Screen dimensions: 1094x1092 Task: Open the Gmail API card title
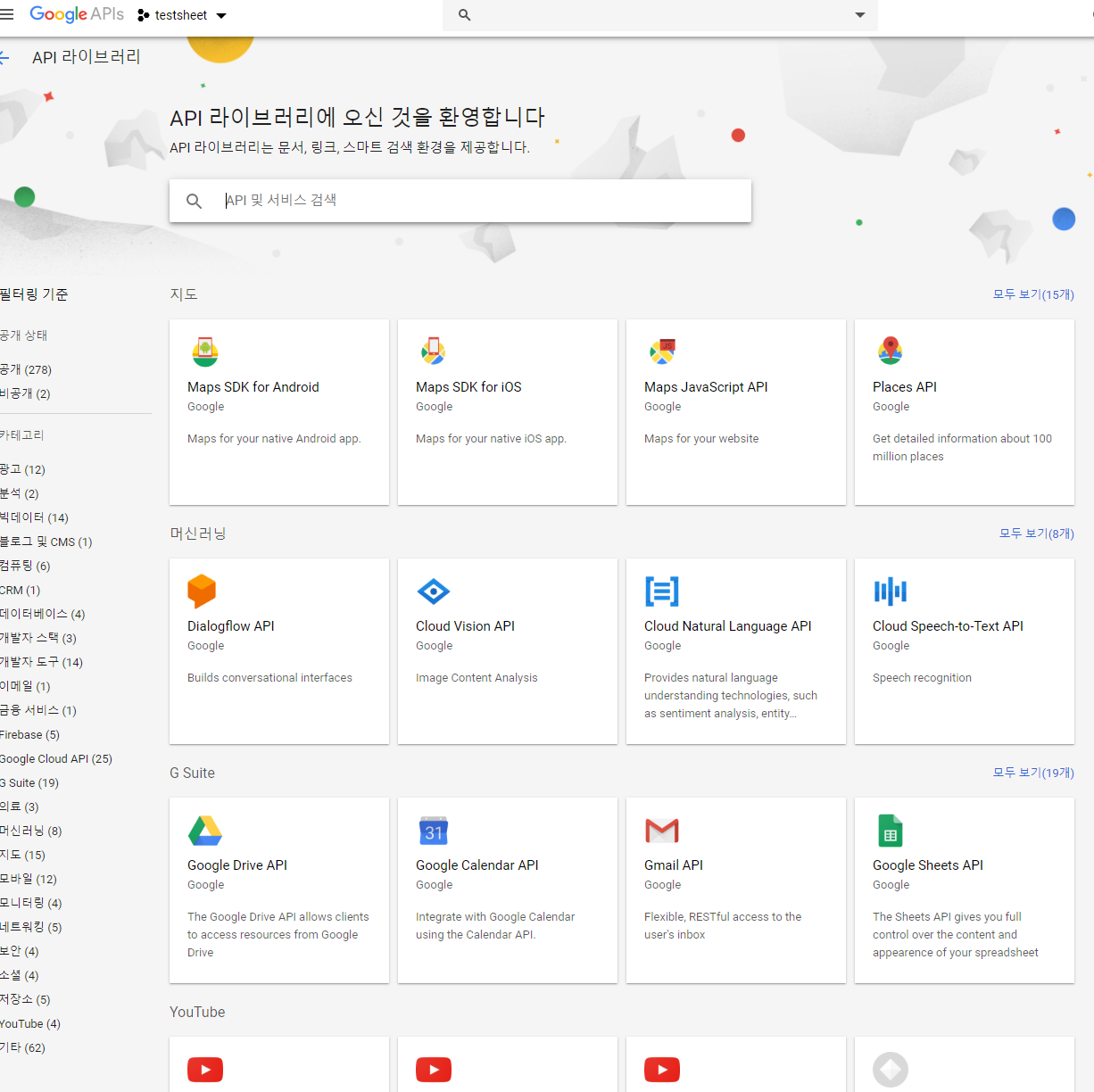tap(674, 865)
